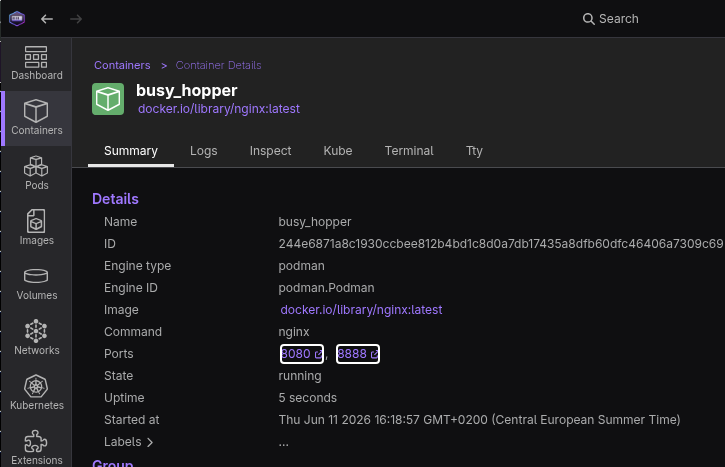The image size is (725, 467).
Task: Click the Details section heading
Action: [x=115, y=199]
